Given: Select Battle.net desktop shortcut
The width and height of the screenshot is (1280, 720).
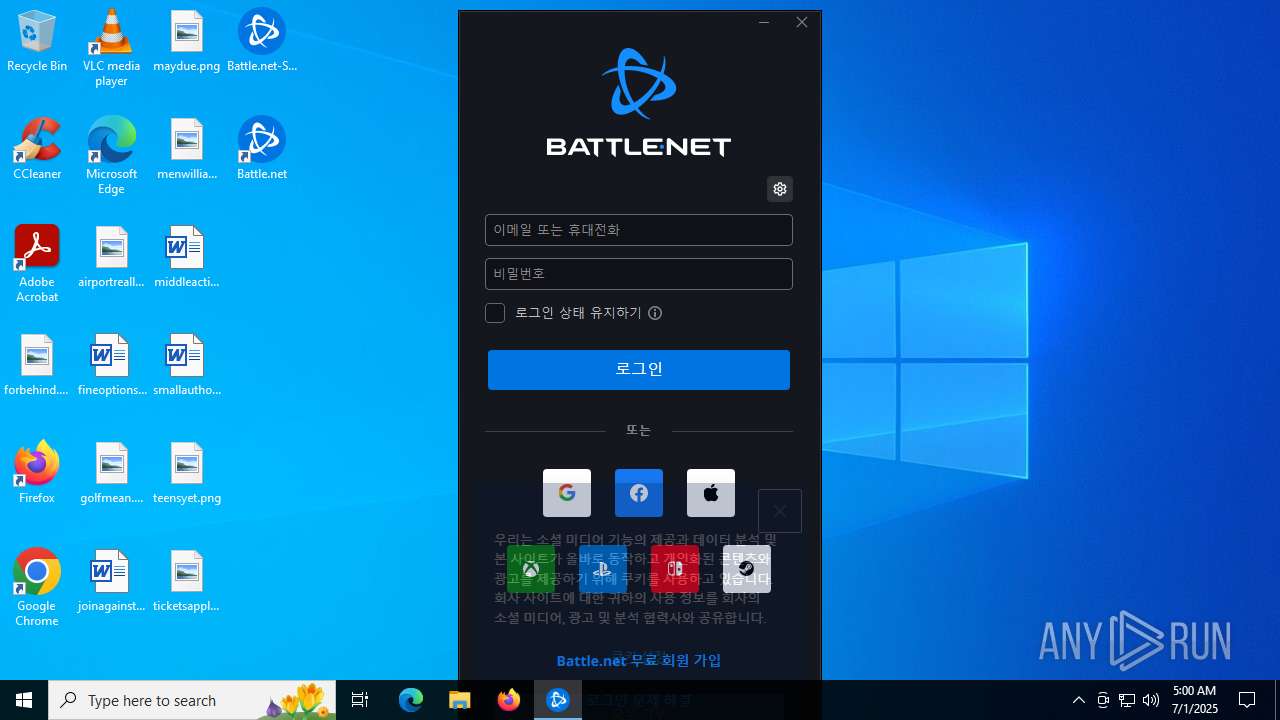Looking at the screenshot, I should tap(262, 149).
